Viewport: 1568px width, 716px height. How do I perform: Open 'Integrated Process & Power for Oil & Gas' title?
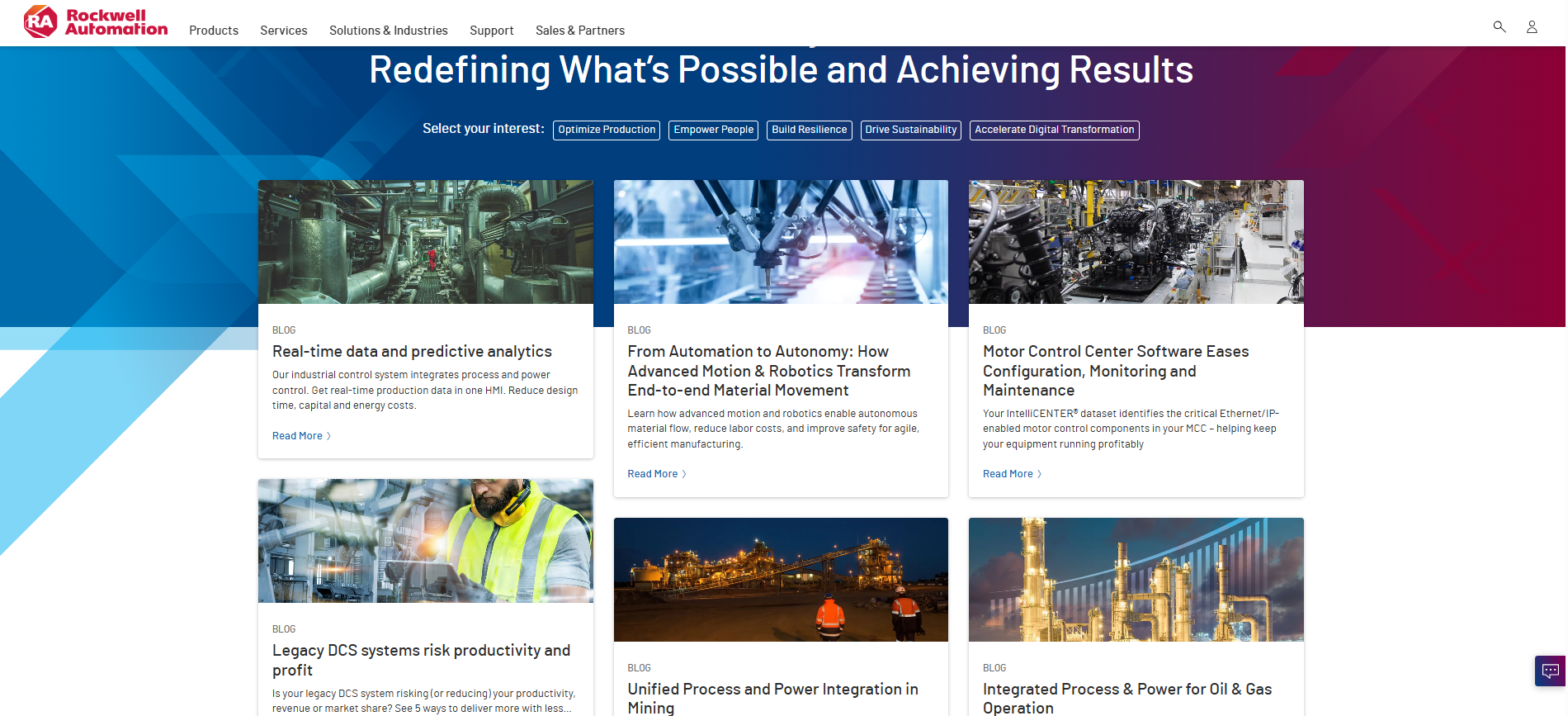[x=1127, y=698]
